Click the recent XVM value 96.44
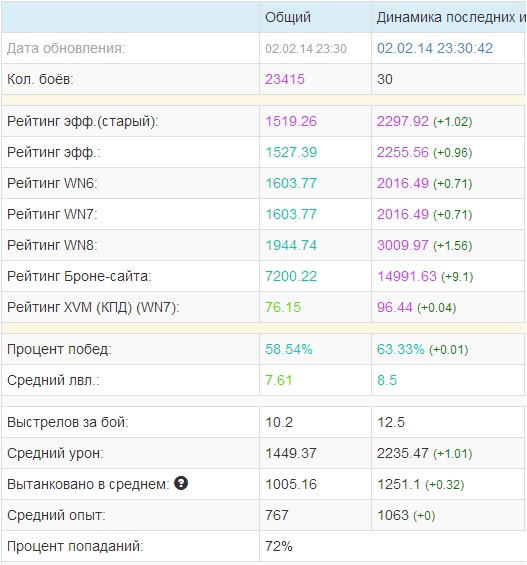The height and width of the screenshot is (565, 527). coord(394,307)
